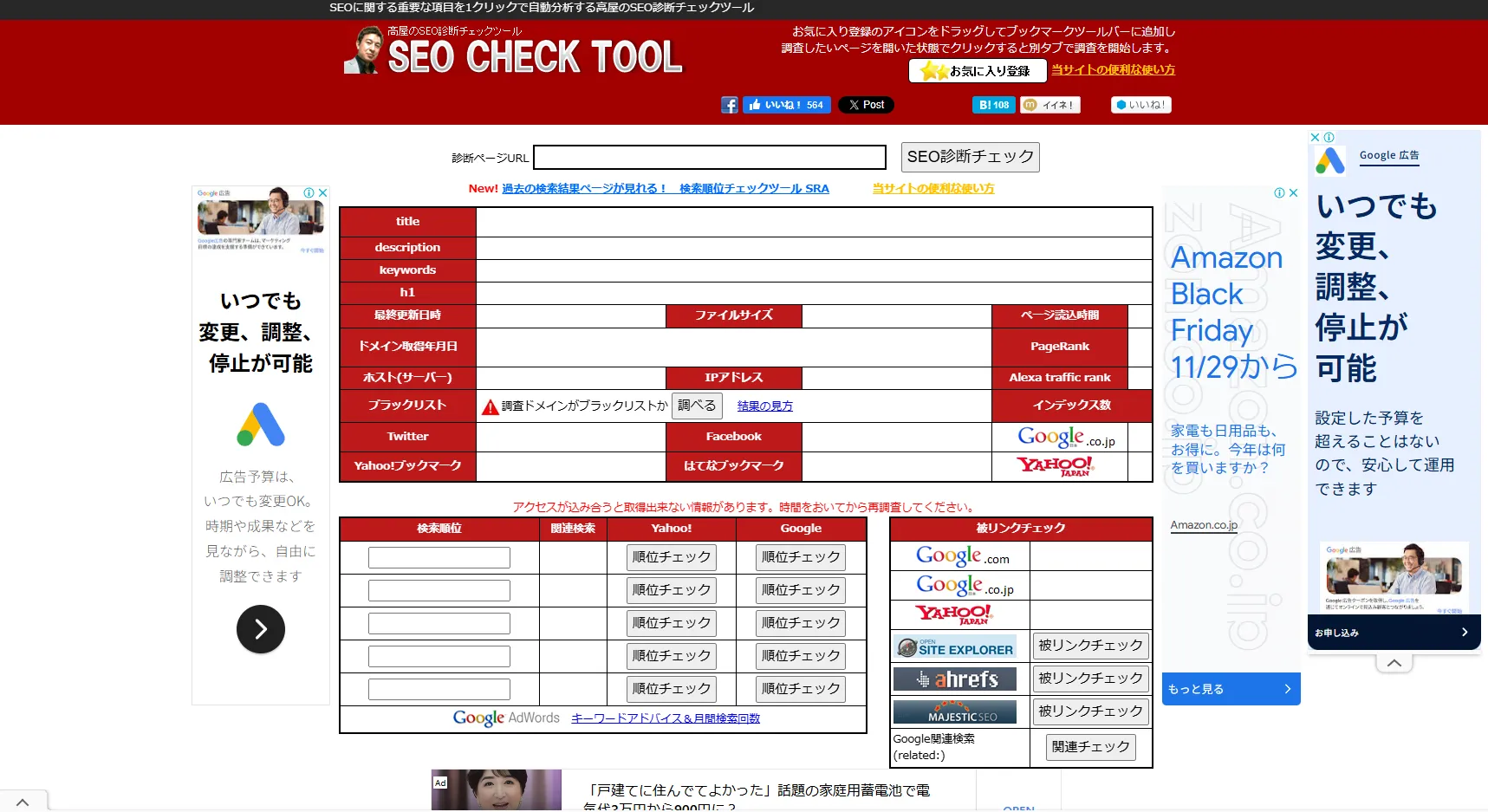This screenshot has width=1488, height=812.
Task: Click the お申し込み button in the right ad
Action: point(1394,633)
